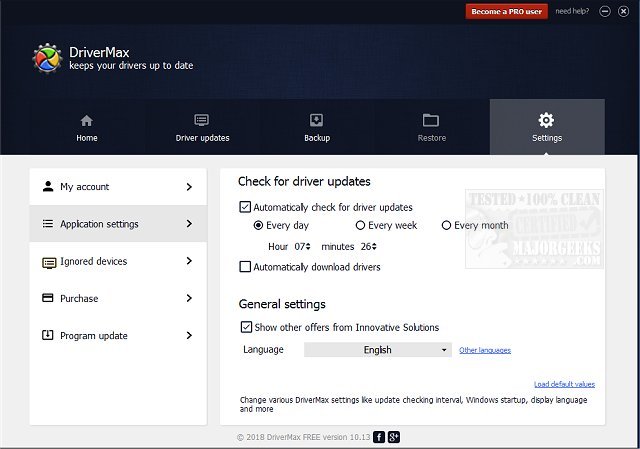This screenshot has width=640, height=449.
Task: Click the Settings gear icon
Action: tap(546, 120)
